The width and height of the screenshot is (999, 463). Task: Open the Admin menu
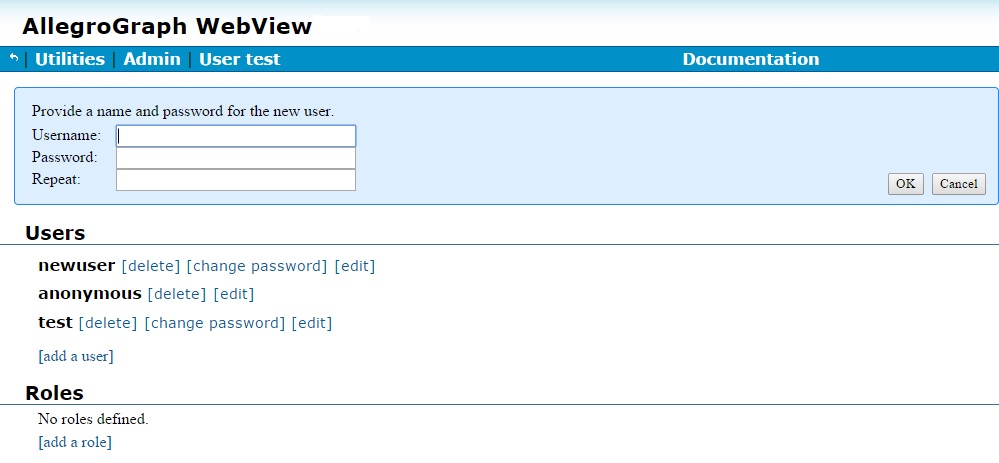(152, 59)
